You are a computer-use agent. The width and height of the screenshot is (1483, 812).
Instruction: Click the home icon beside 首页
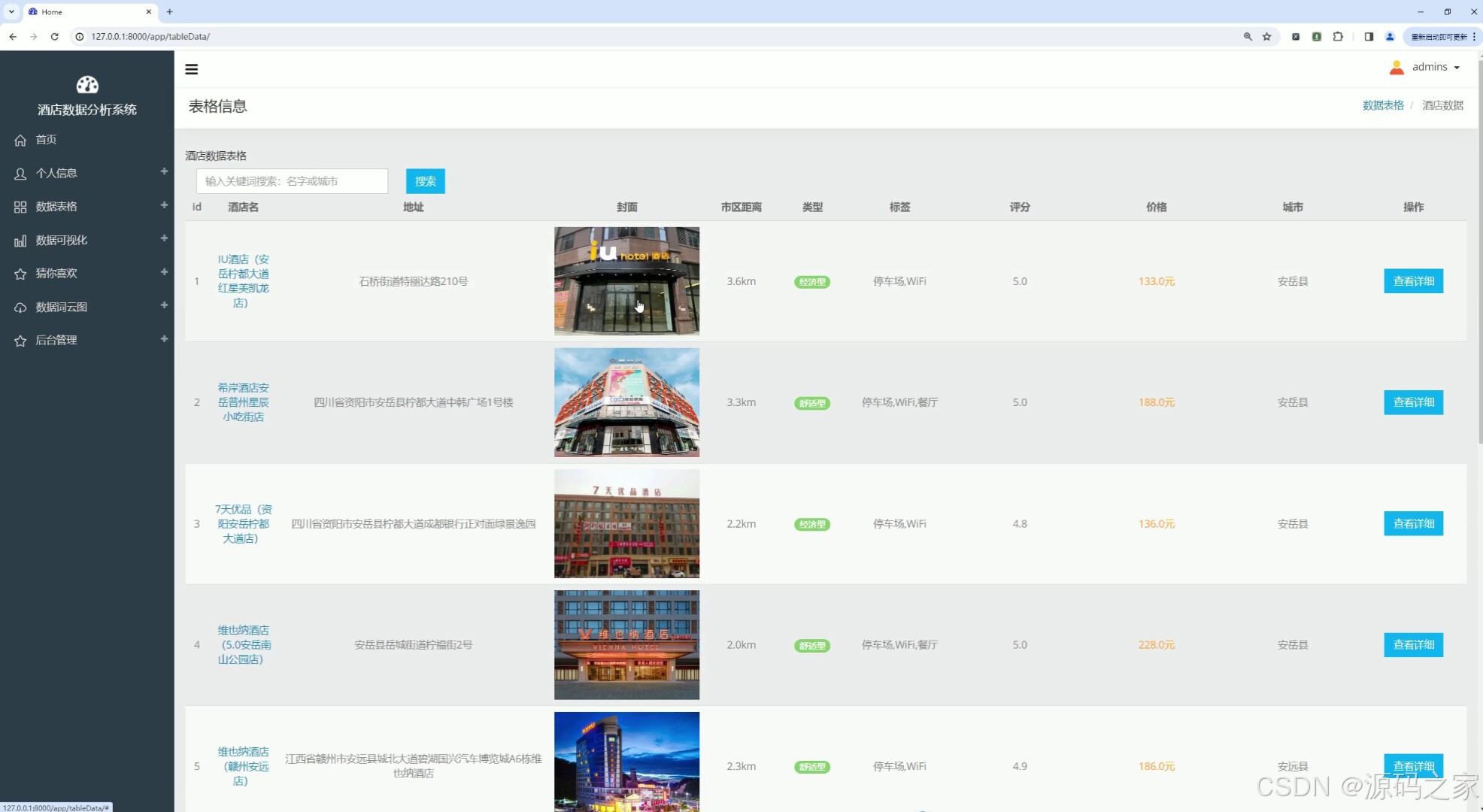20,140
